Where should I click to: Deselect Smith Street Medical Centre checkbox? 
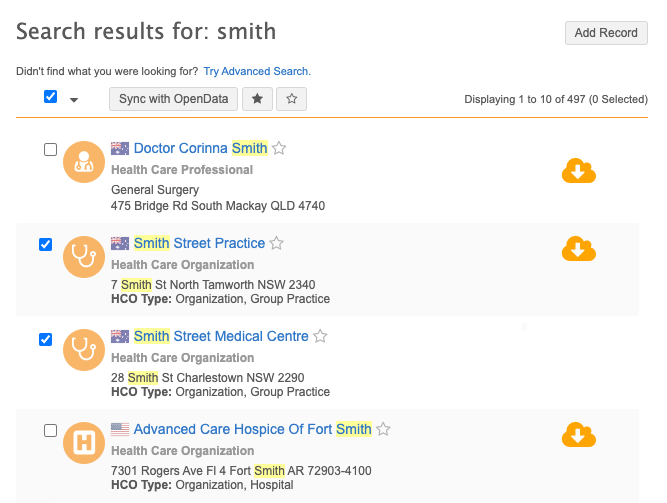pyautogui.click(x=45, y=339)
